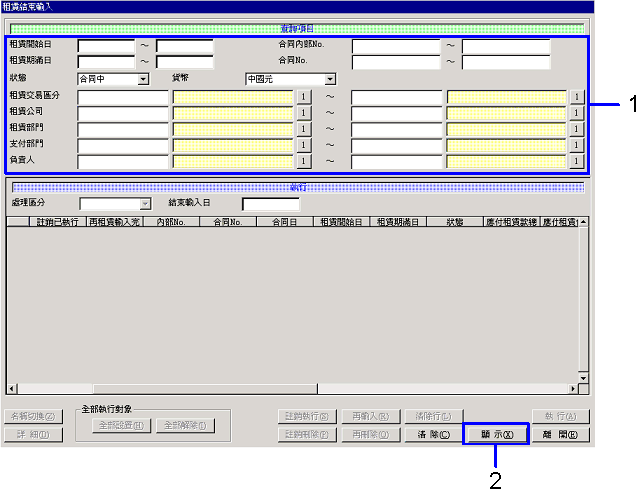Image resolution: width=640 pixels, height=496 pixels.
Task: Click the 再租賃輸入完 column header
Action: pos(114,222)
